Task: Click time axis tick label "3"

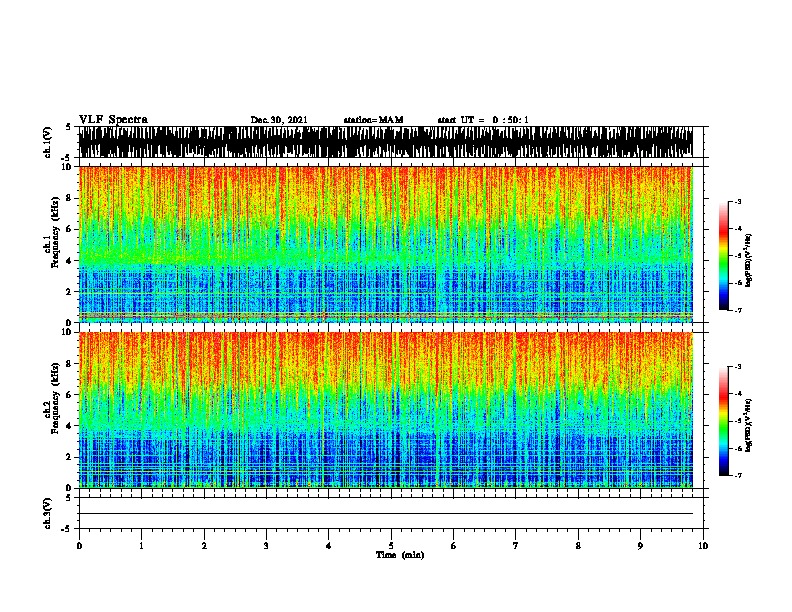Action: 266,546
